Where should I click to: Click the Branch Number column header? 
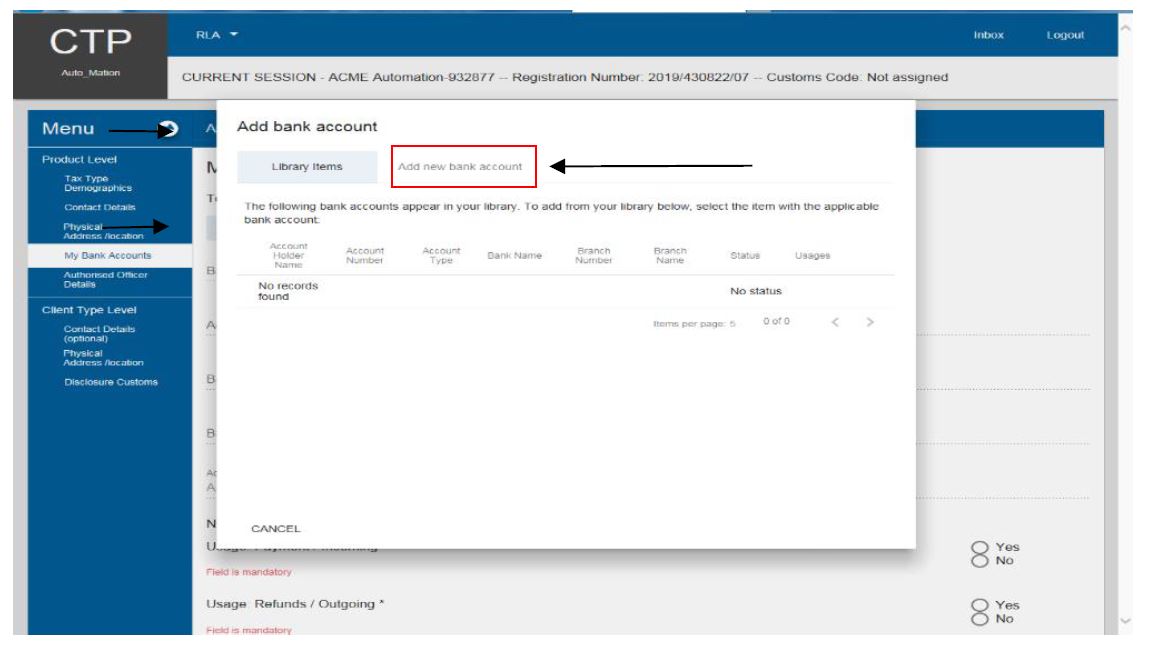coord(593,255)
